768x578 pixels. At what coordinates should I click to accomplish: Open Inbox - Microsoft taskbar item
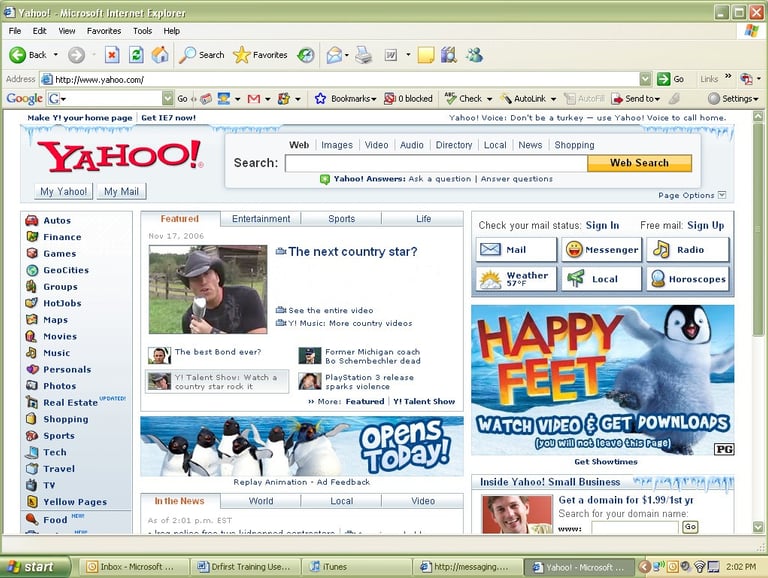134,567
